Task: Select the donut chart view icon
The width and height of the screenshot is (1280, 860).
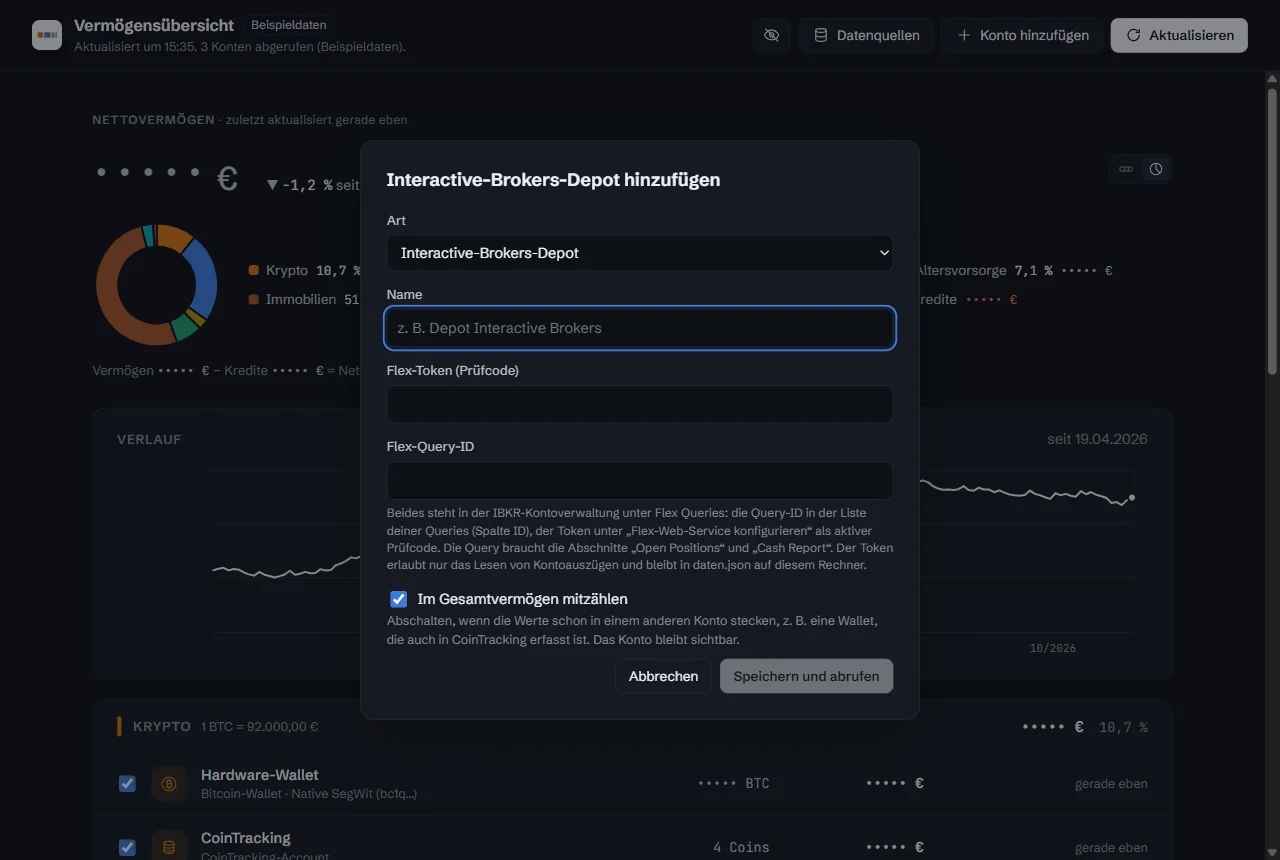Action: 1156,169
